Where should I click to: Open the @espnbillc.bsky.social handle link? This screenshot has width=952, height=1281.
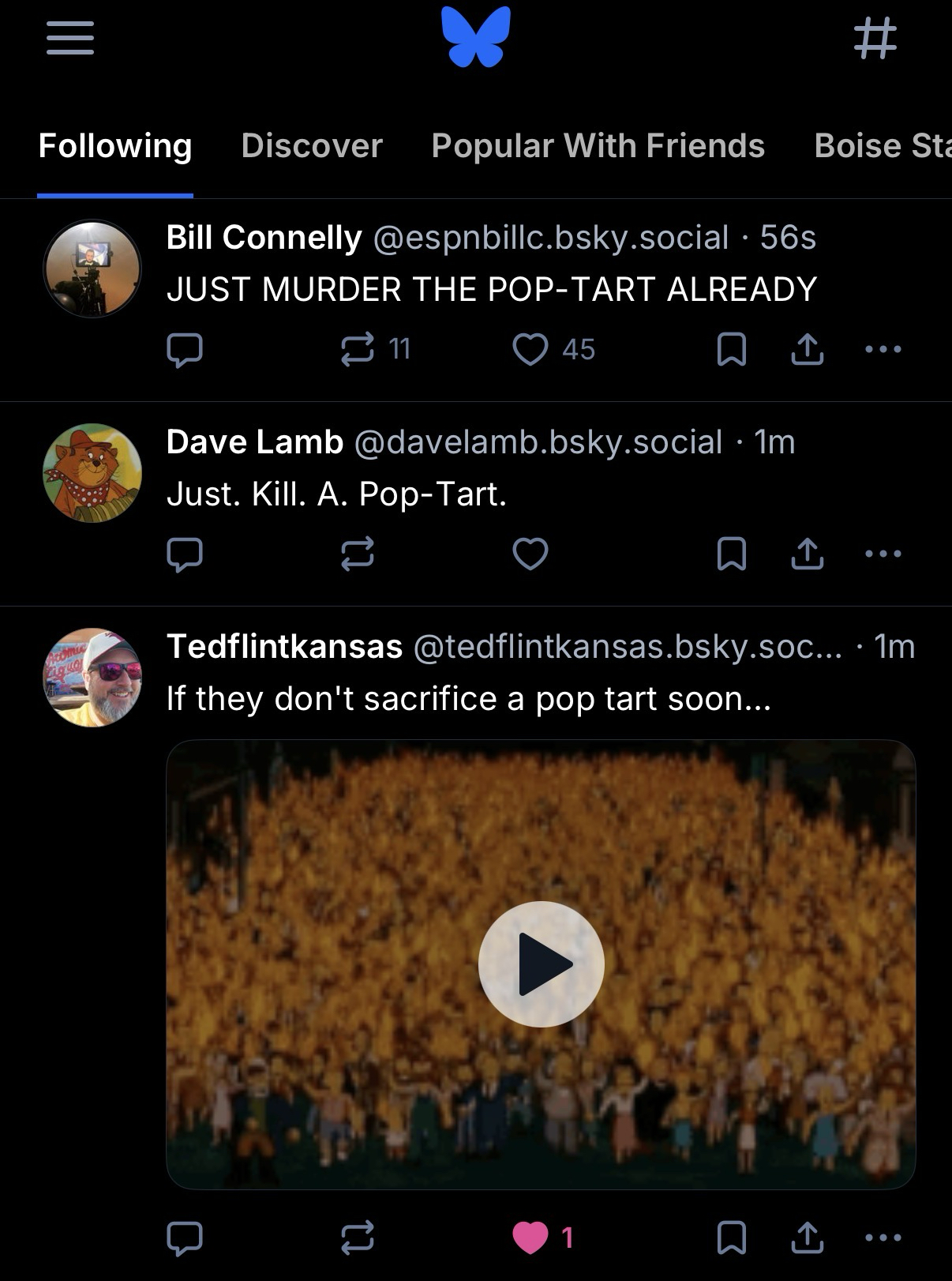coord(550,238)
